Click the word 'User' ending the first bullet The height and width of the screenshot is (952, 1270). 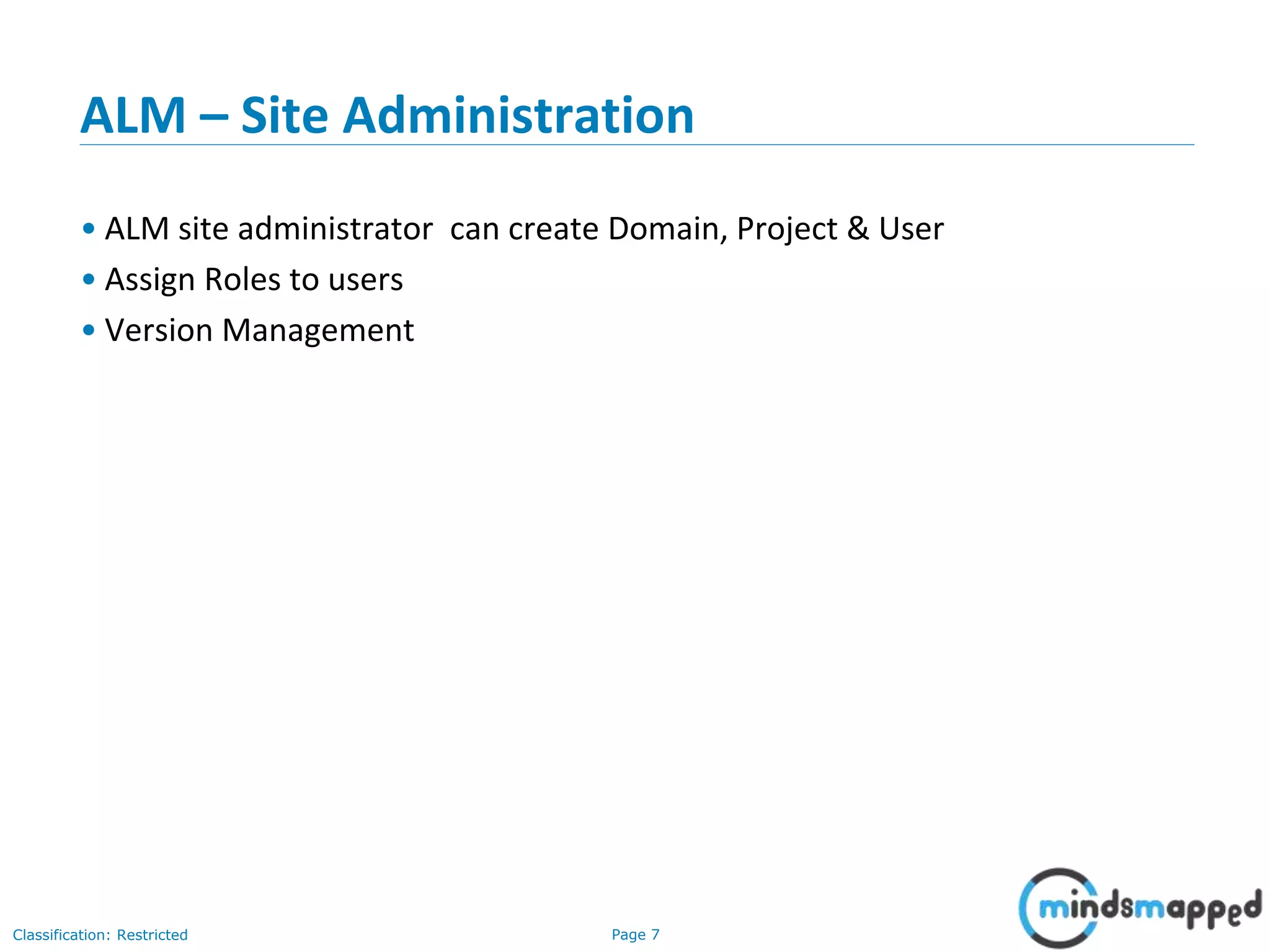tap(911, 229)
